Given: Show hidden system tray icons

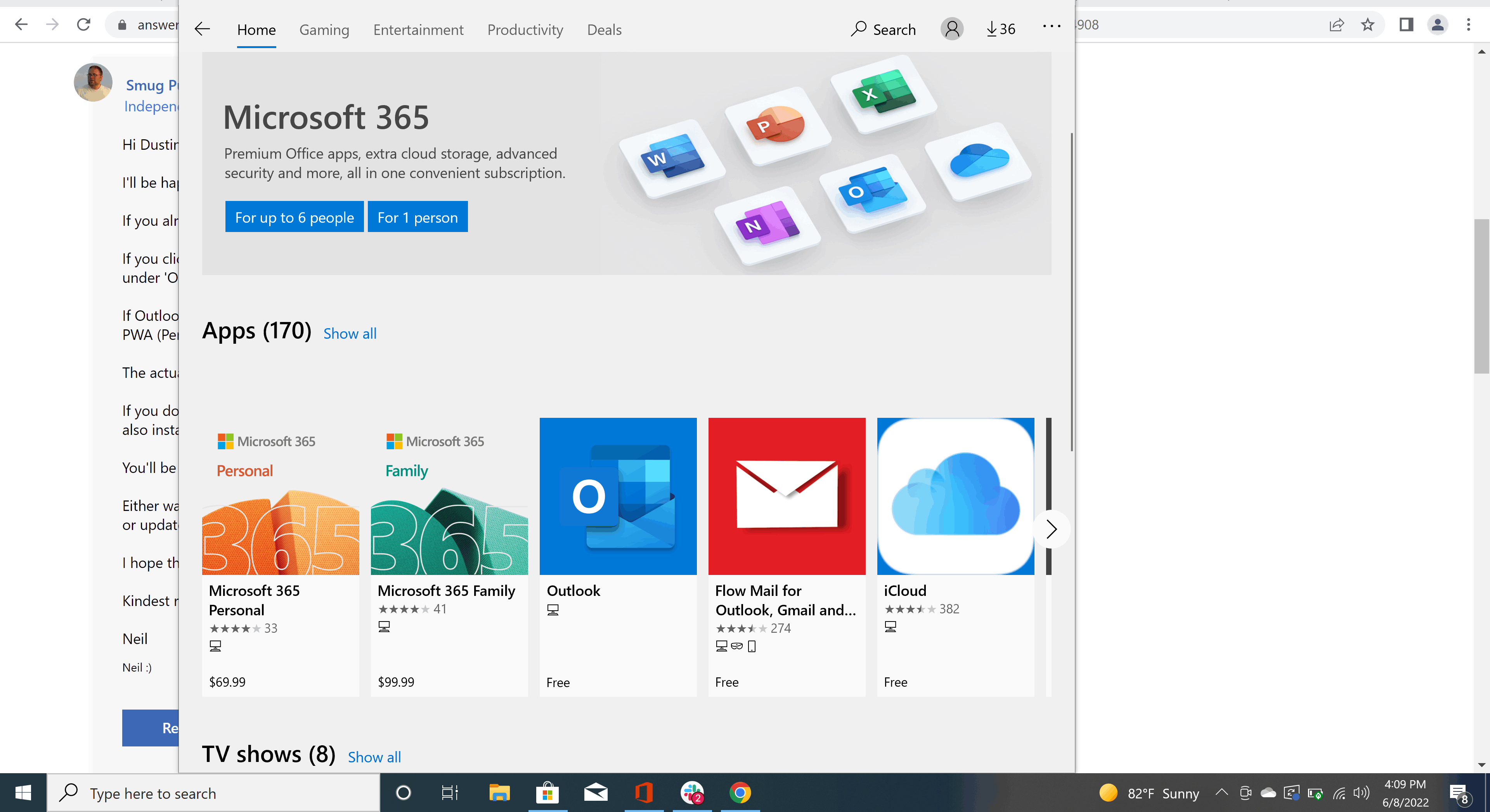Looking at the screenshot, I should pos(1221,792).
